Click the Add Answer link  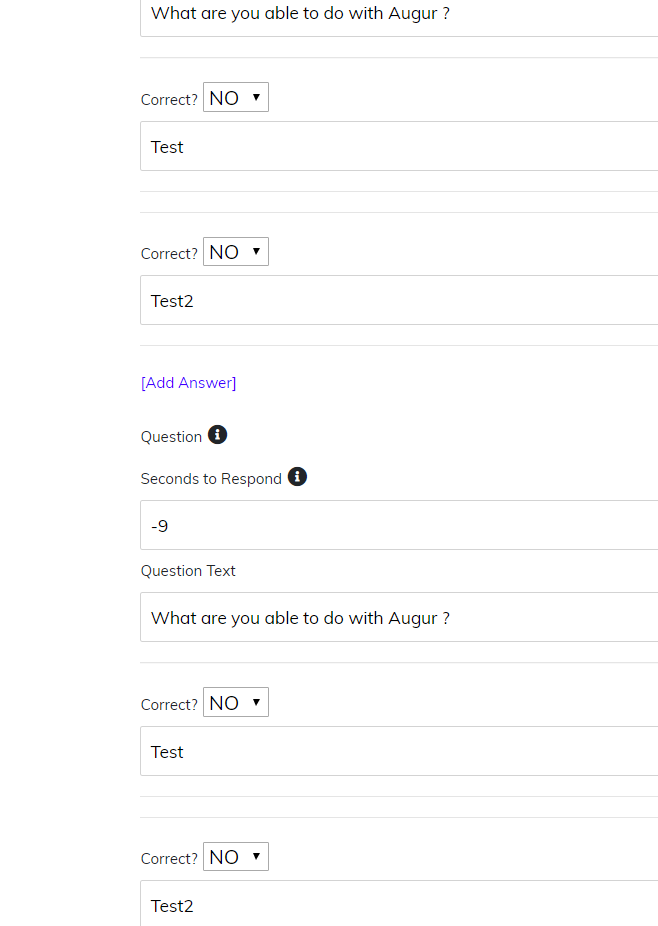tap(188, 382)
